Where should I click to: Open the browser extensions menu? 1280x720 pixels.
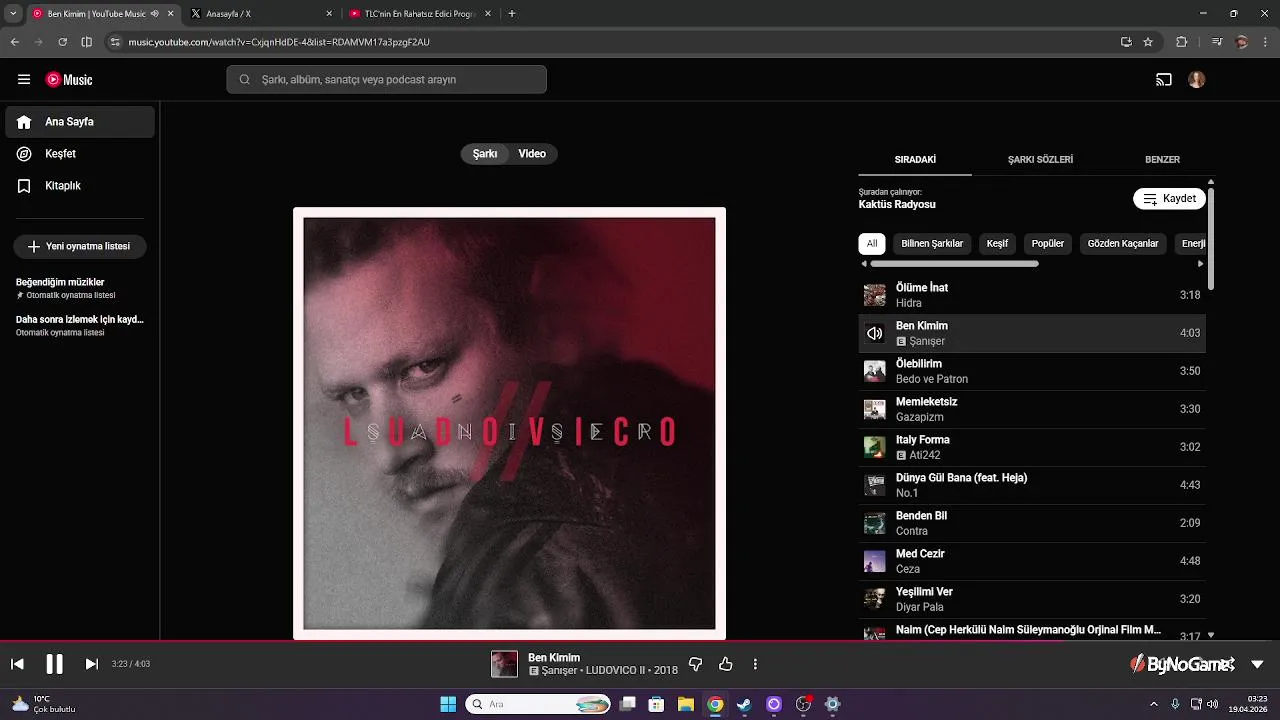[x=1181, y=42]
